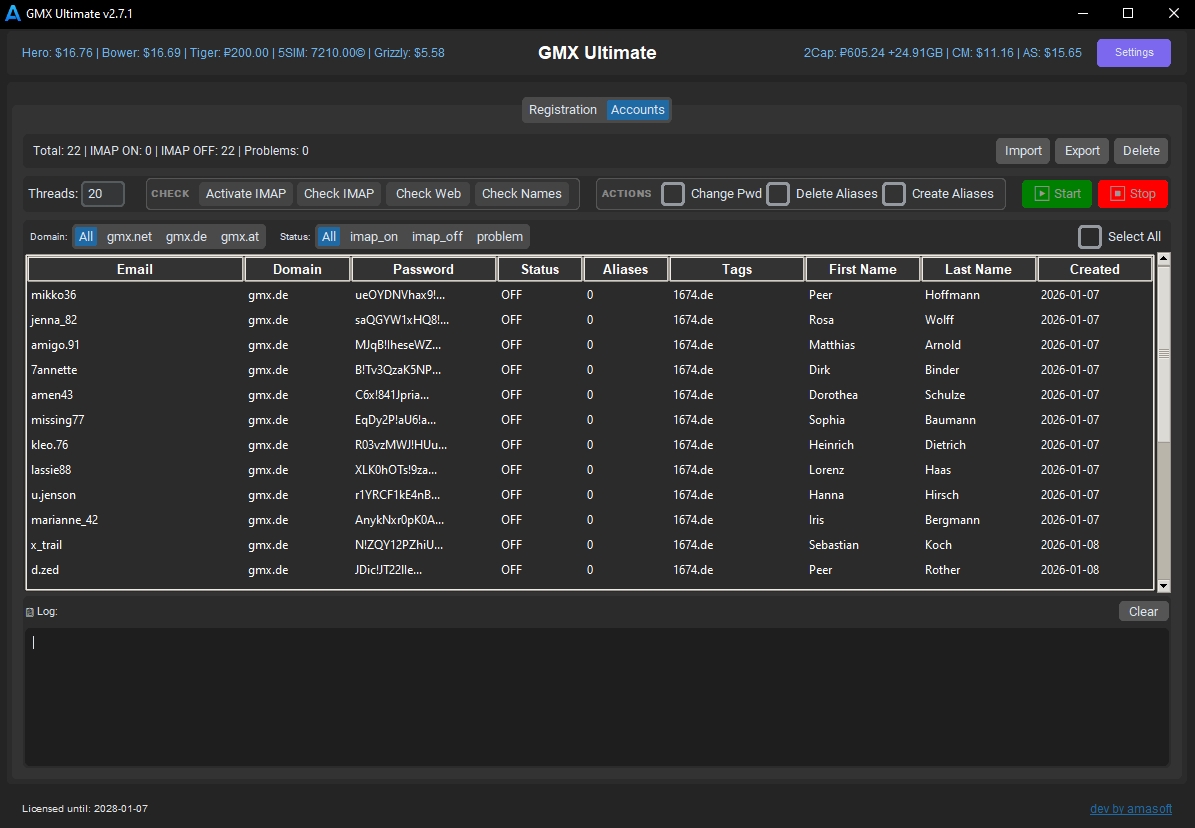Follow the dev by amasoft link
The width and height of the screenshot is (1195, 828).
(x=1130, y=809)
